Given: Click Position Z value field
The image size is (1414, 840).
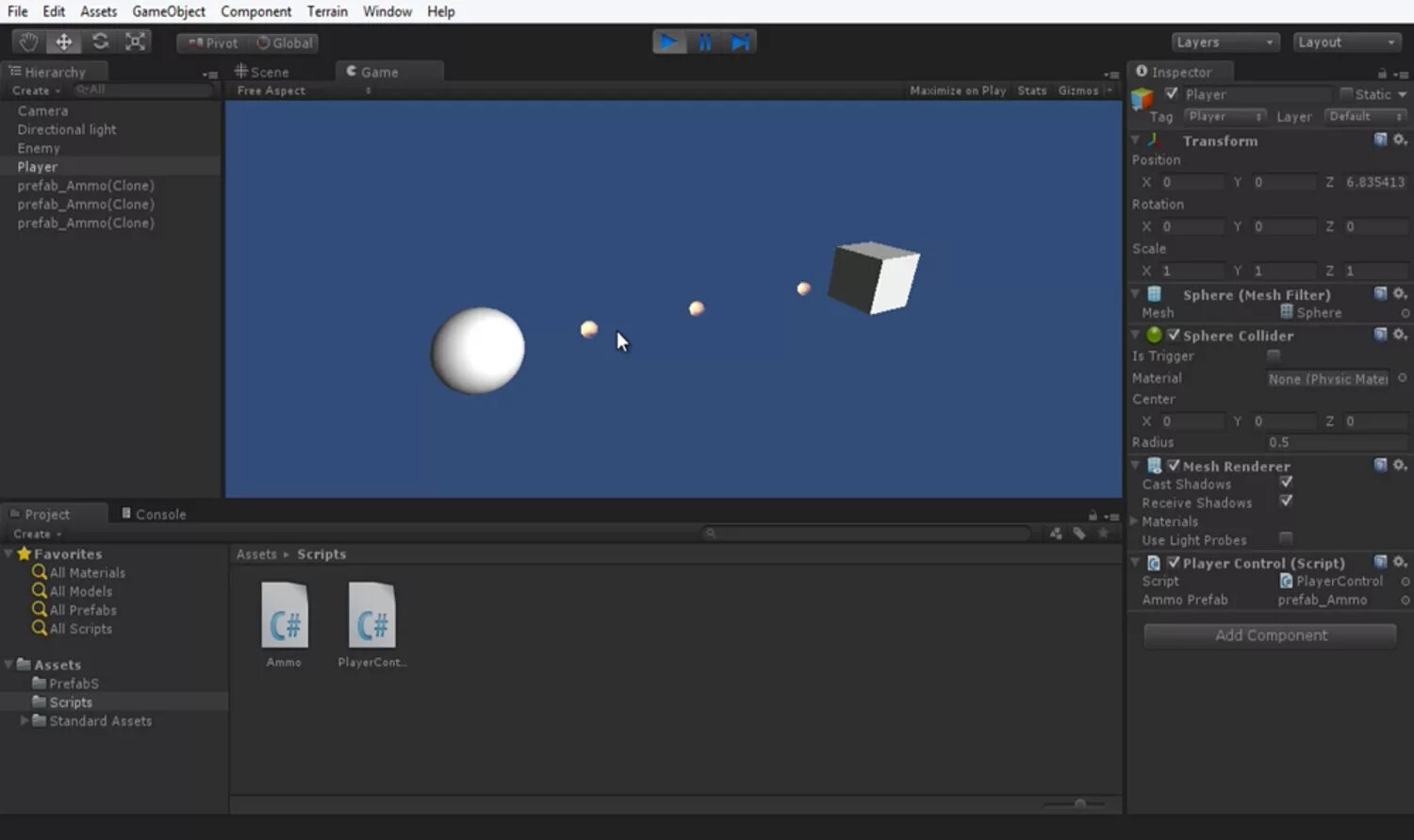Looking at the screenshot, I should pyautogui.click(x=1375, y=182).
